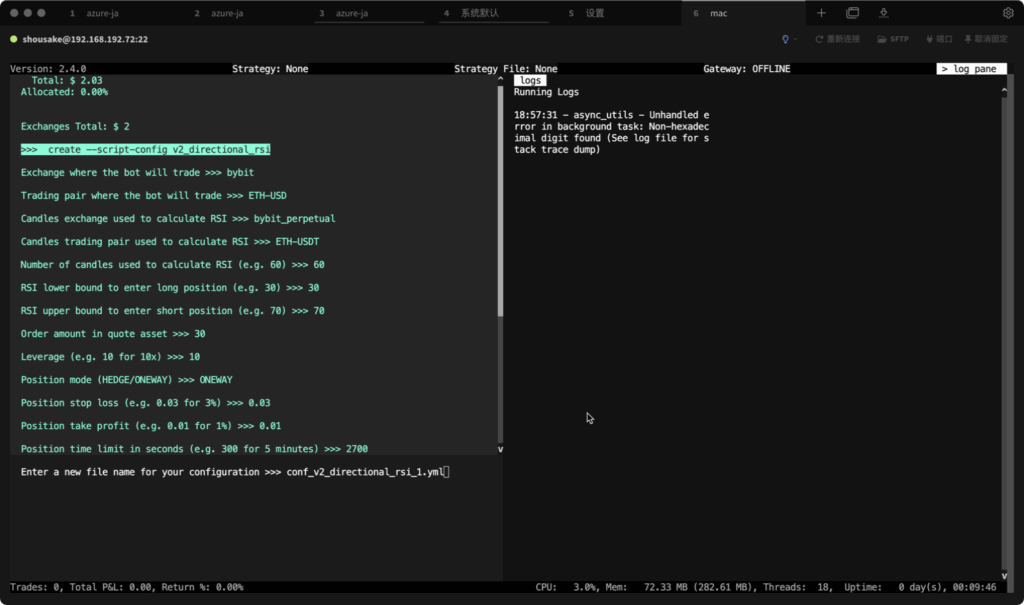This screenshot has height=605, width=1024.
Task: Expand the dropdown arrow beside the lightbulb
Action: [x=797, y=39]
